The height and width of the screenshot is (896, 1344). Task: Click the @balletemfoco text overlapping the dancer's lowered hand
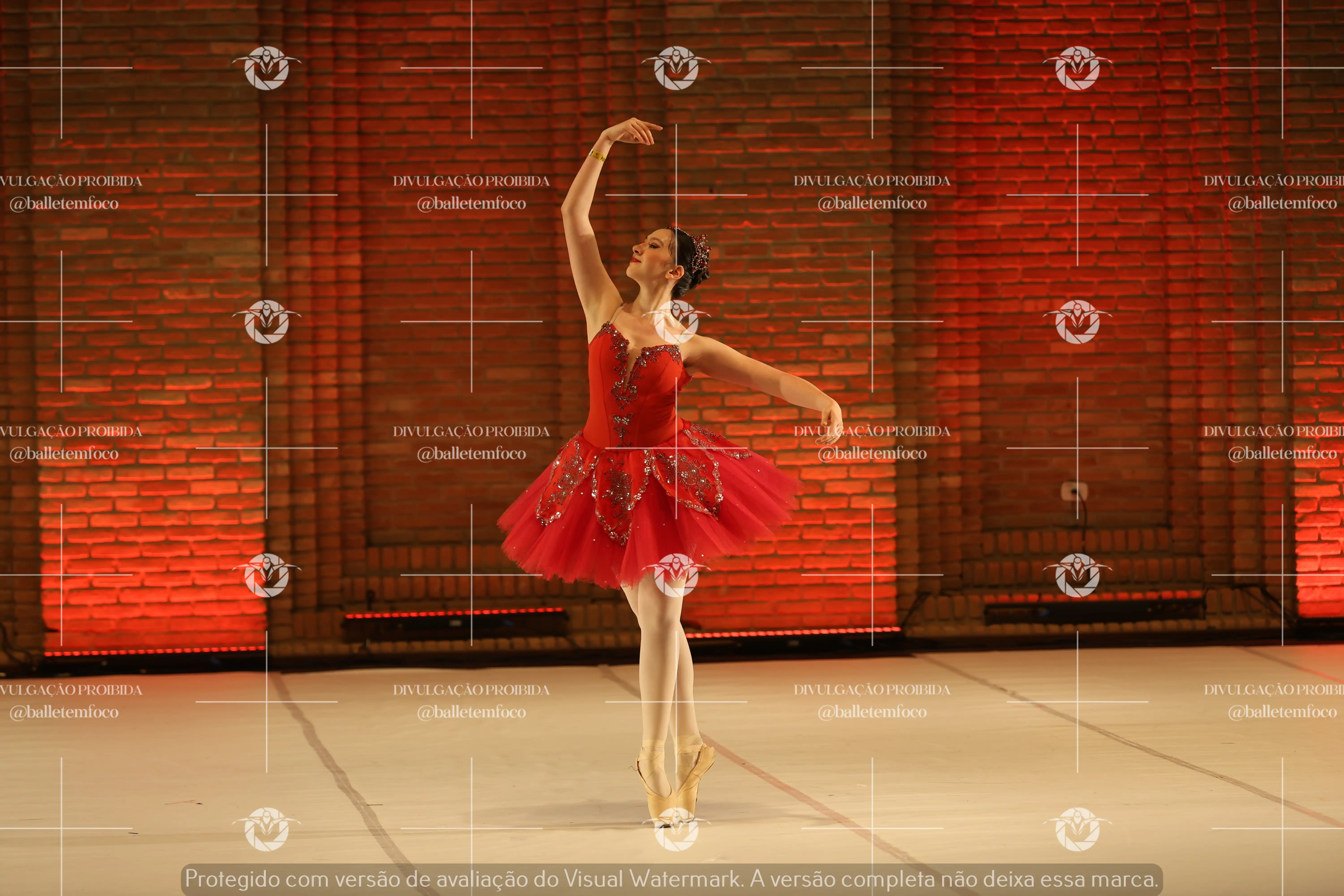[x=872, y=454]
